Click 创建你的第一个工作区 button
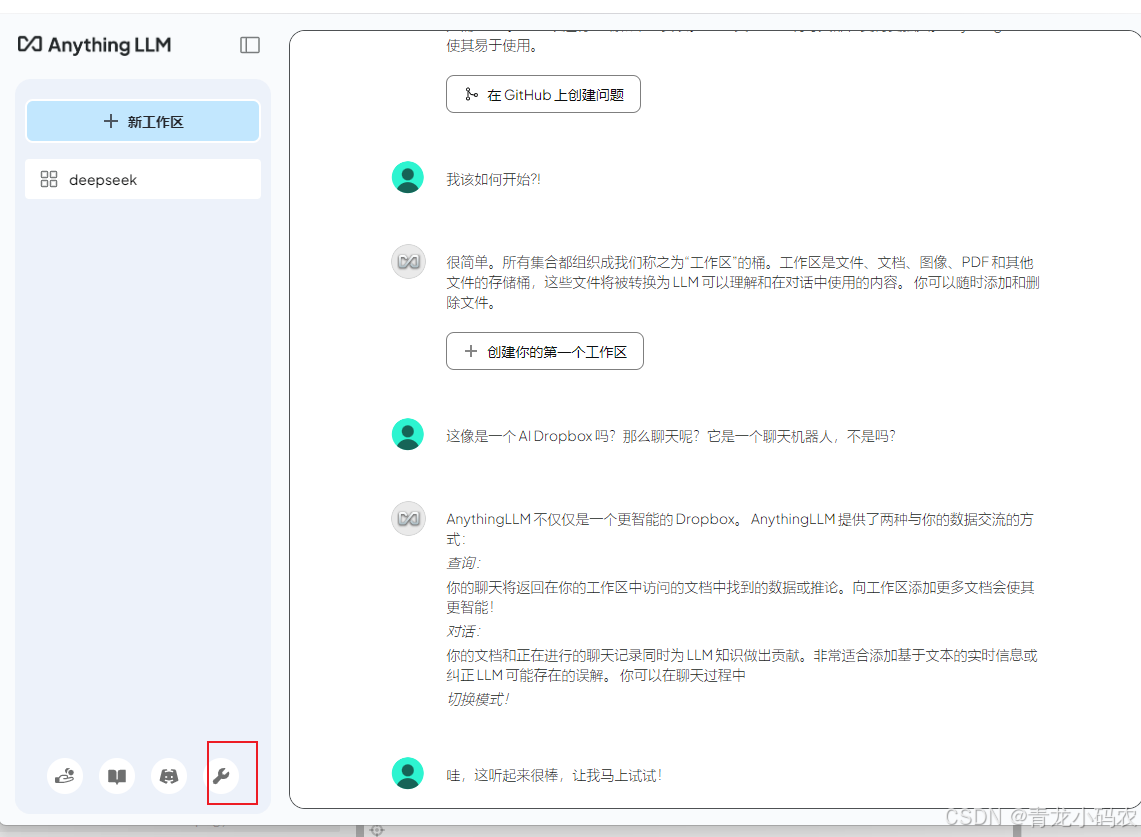Screen dimensions: 1141x837 (x=544, y=352)
